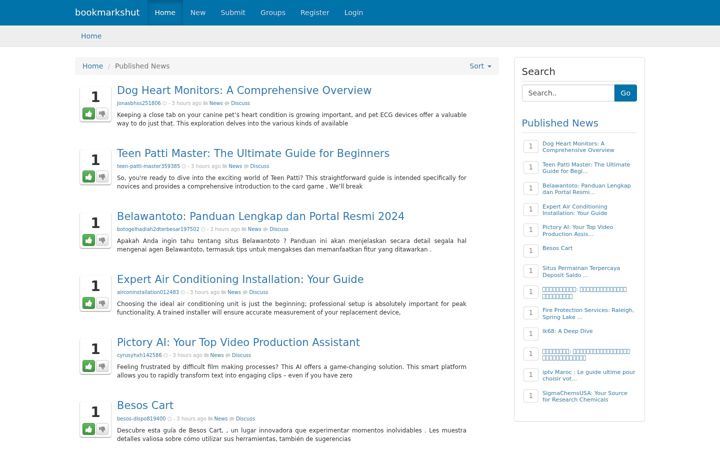Open sidebar link Besos Cart
This screenshot has width=720, height=450.
(x=557, y=248)
